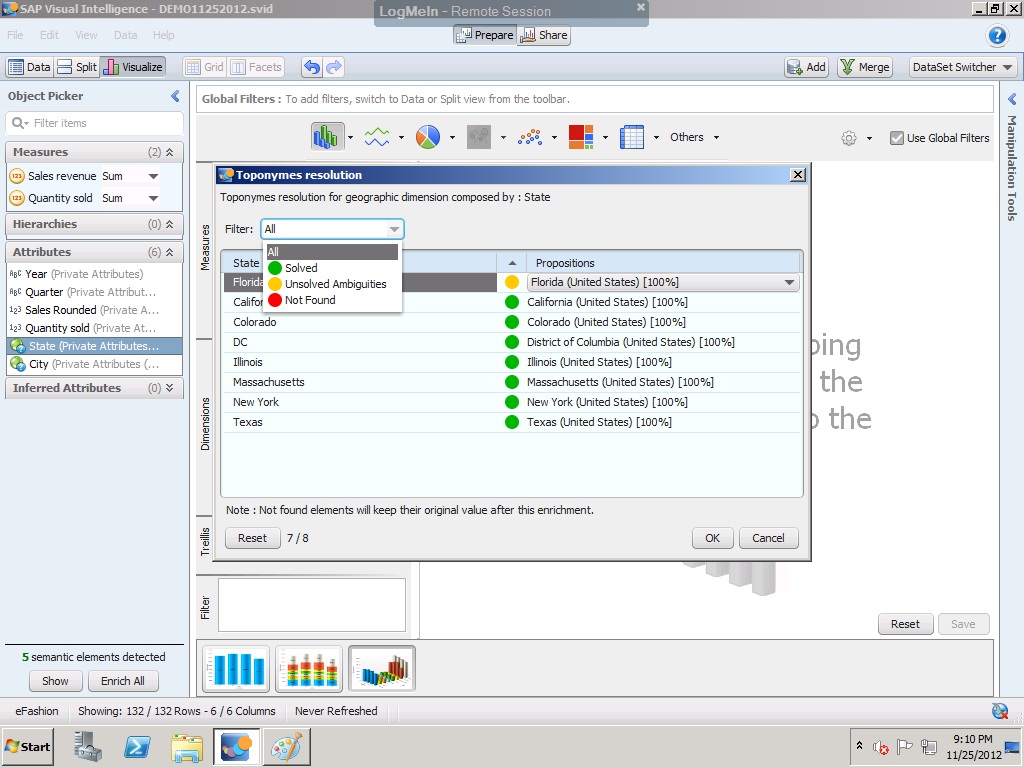Viewport: 1024px width, 768px height.
Task: Open bar chart variants dropdown arrow
Action: (x=350, y=137)
